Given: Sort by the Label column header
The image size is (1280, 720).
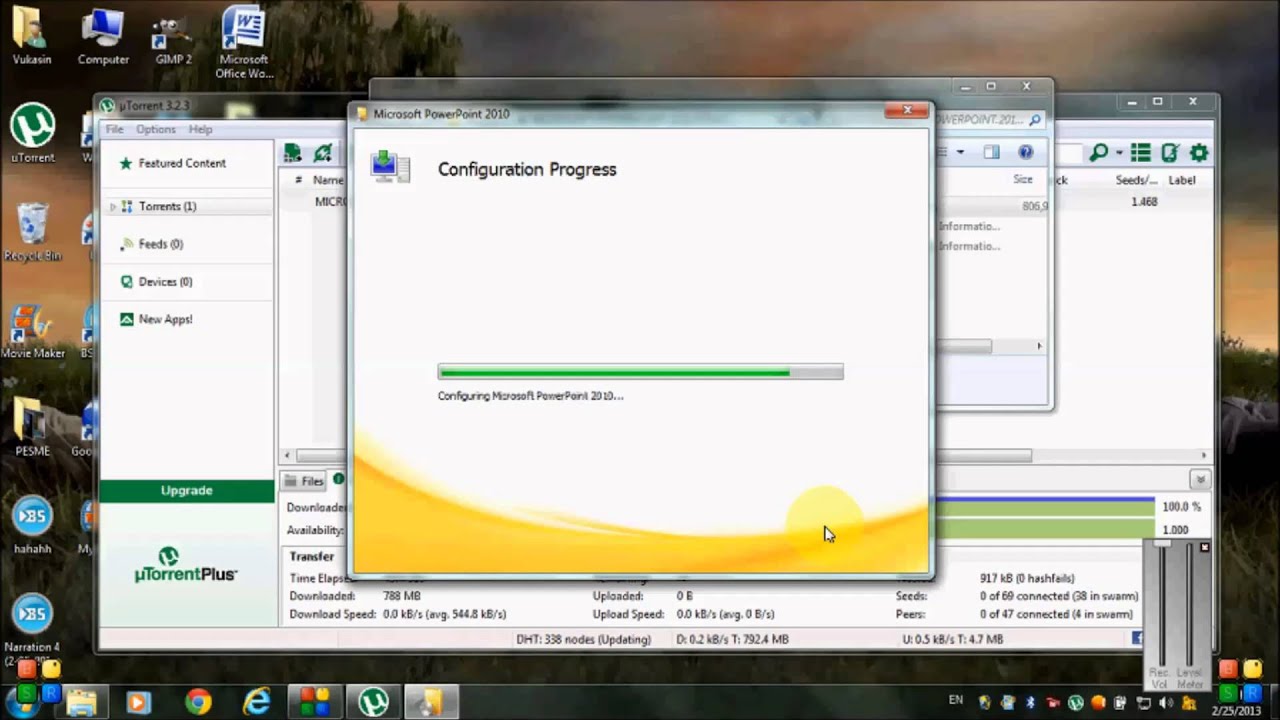Looking at the screenshot, I should pyautogui.click(x=1183, y=180).
